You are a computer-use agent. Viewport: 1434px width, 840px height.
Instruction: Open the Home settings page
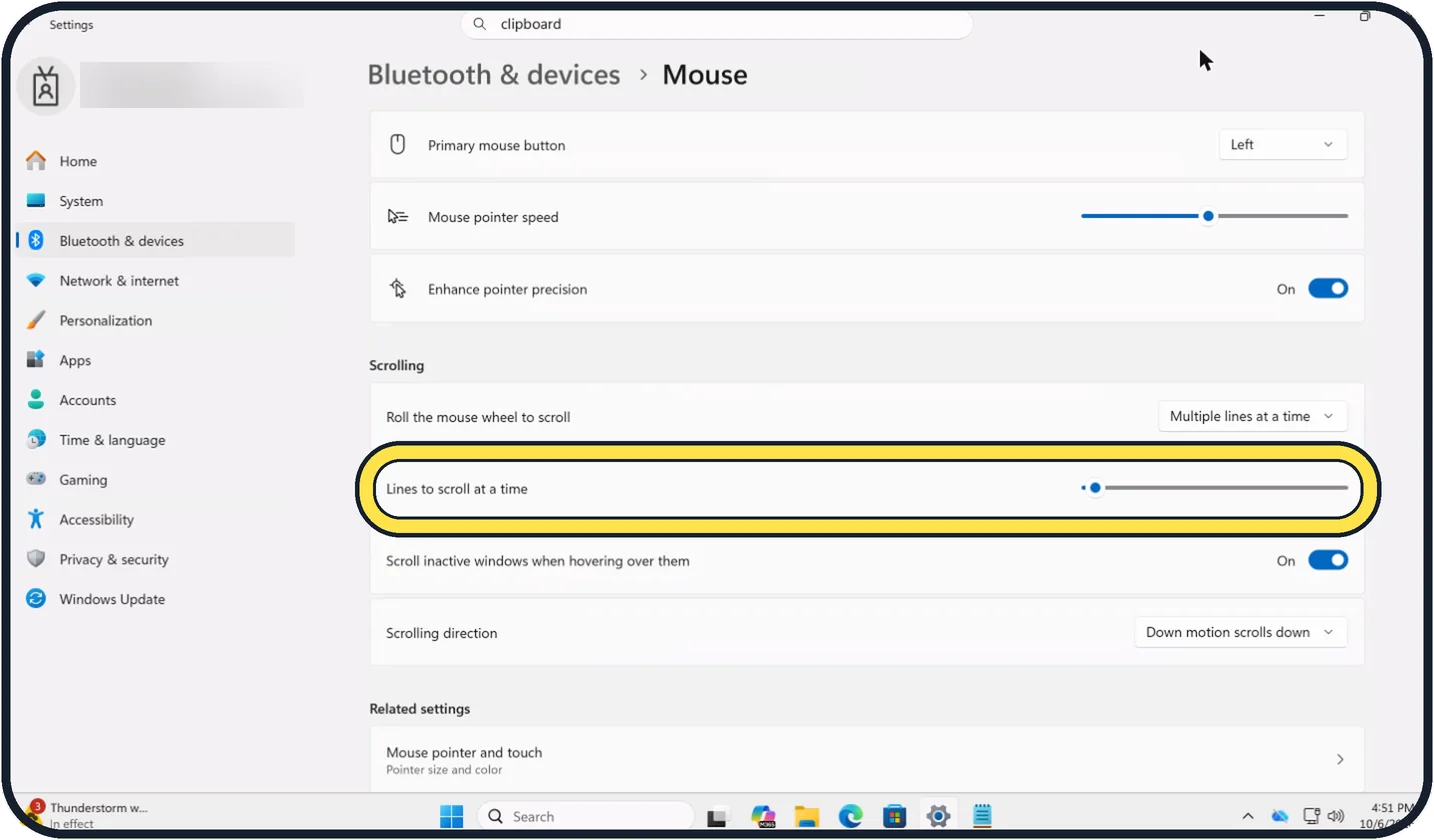(x=155, y=161)
